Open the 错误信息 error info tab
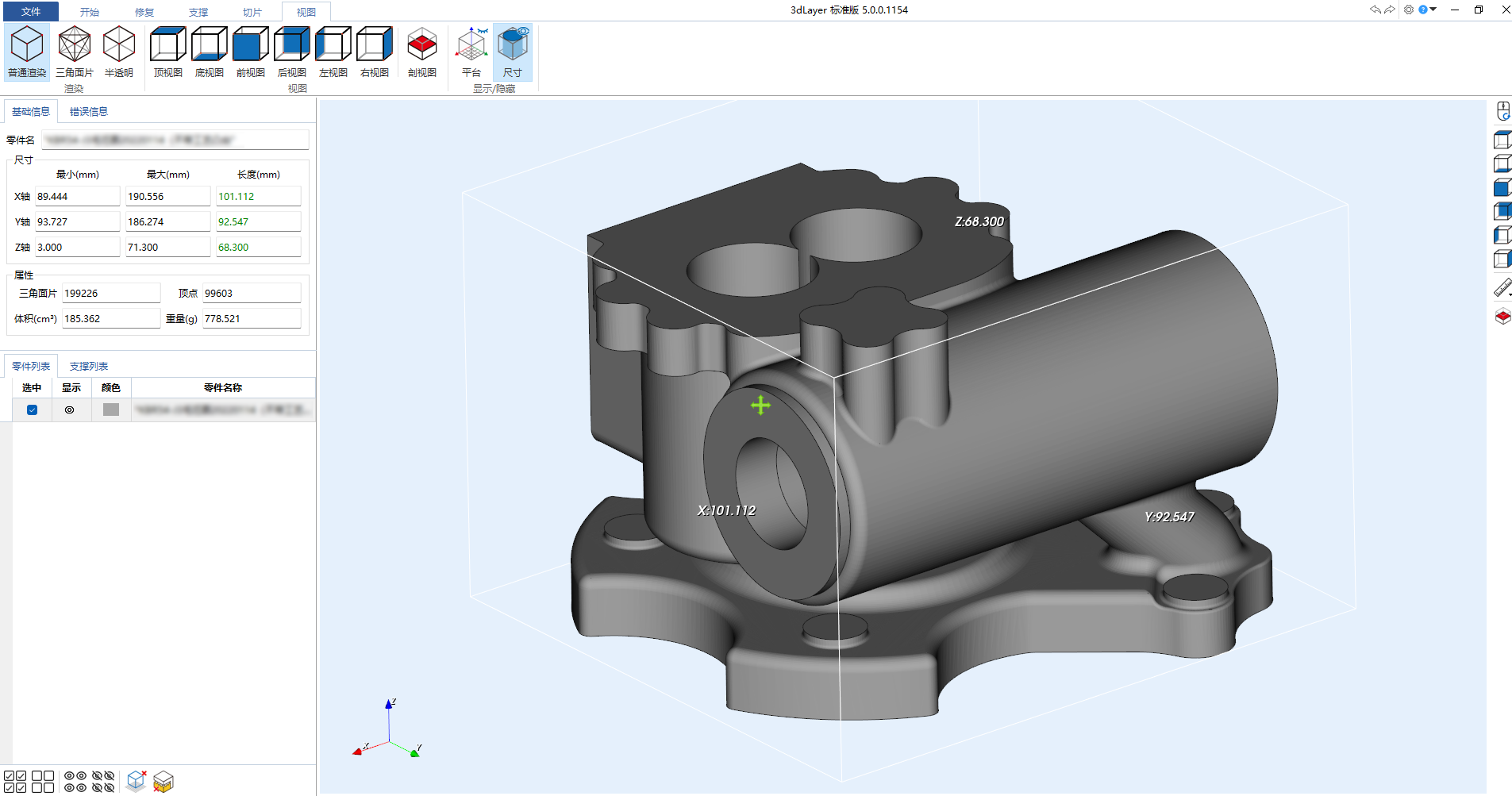Screen dimensions: 1512x796 [x=88, y=111]
